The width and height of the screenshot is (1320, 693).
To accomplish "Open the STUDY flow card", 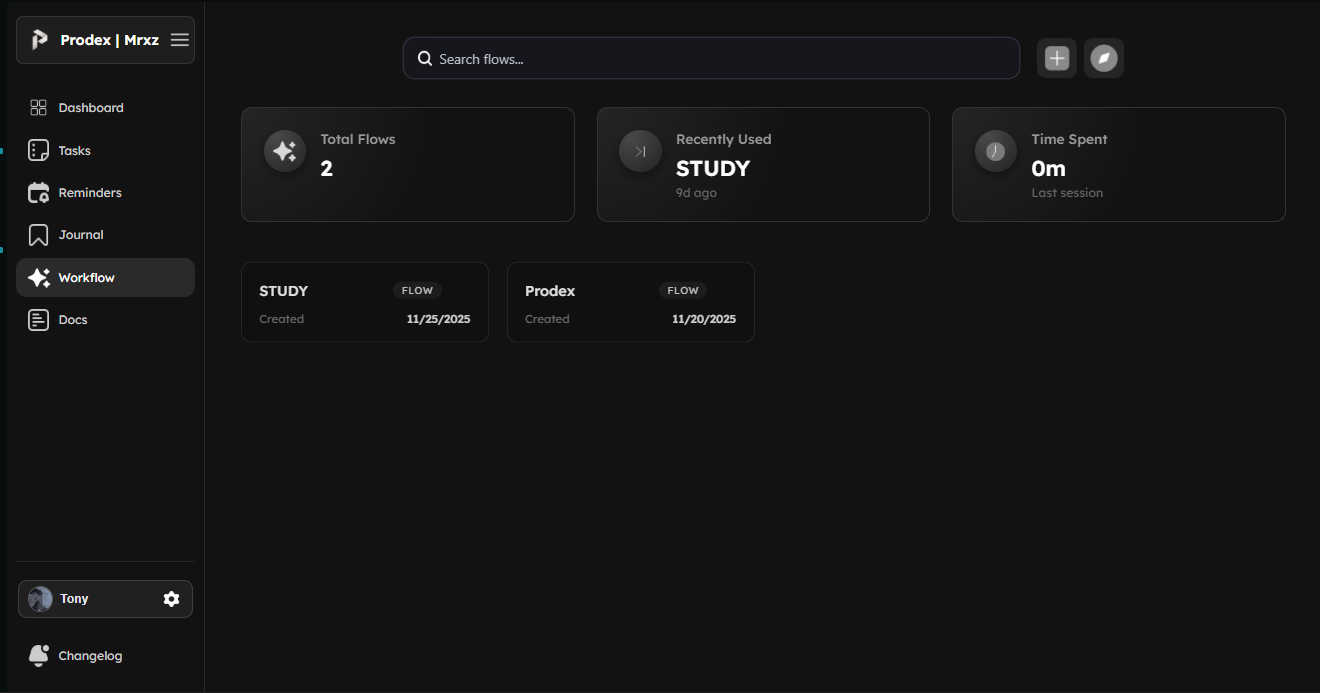I will point(364,301).
